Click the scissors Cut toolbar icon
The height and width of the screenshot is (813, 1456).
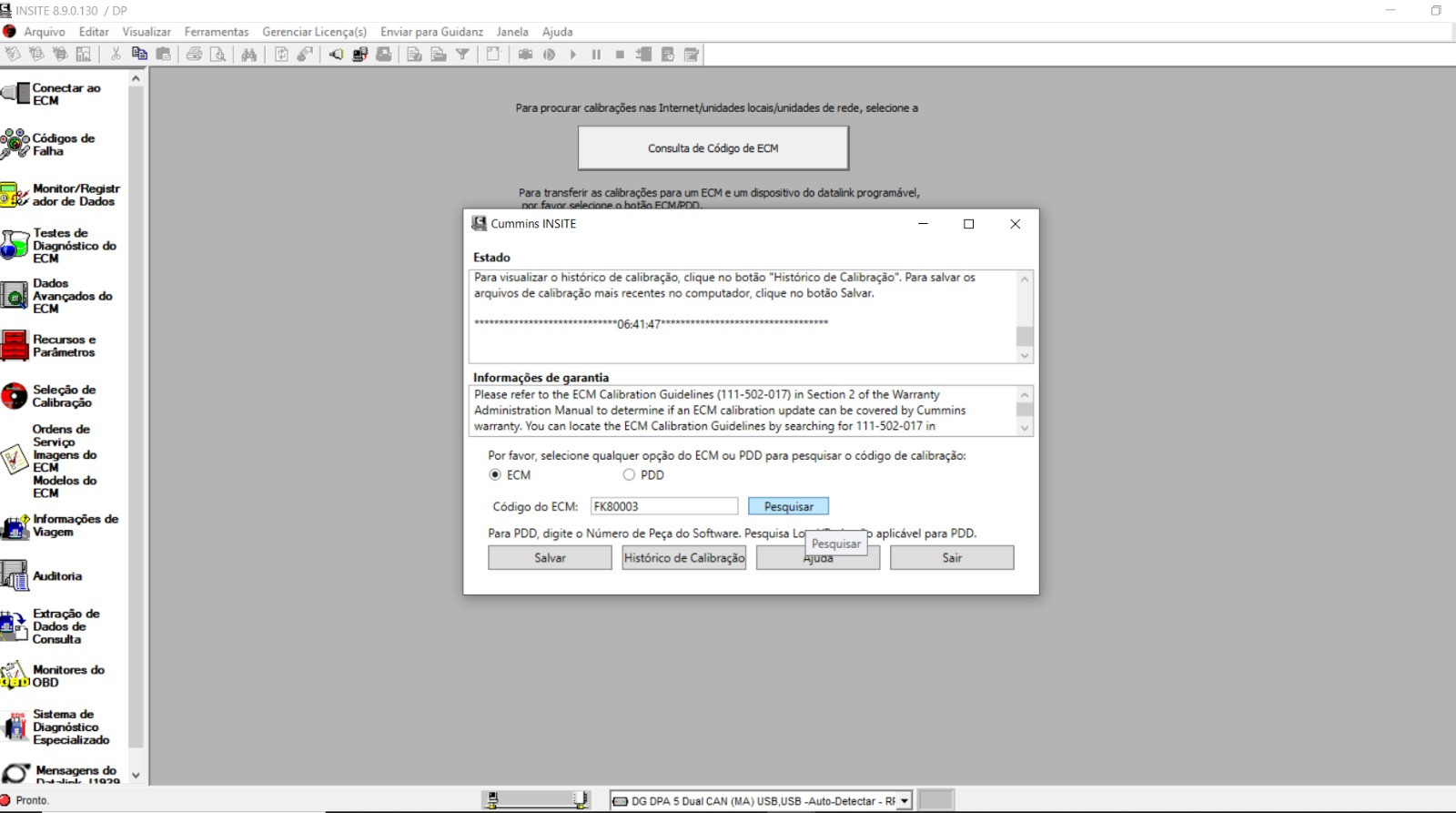(116, 55)
